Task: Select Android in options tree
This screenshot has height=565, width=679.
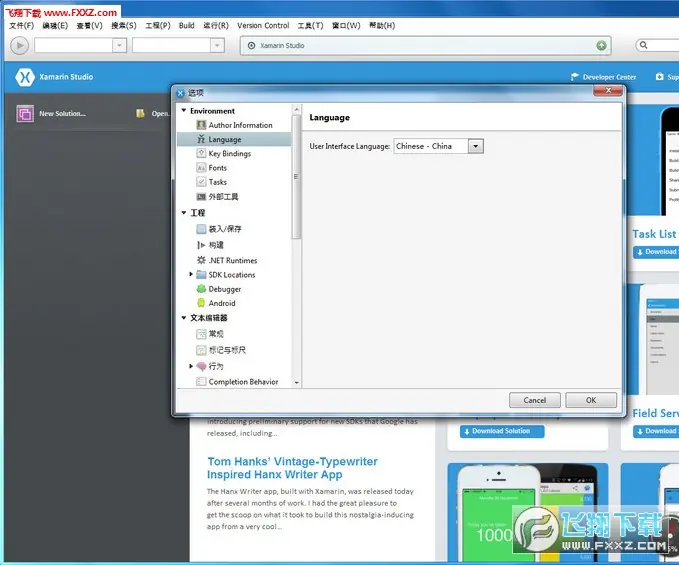Action: pos(222,303)
